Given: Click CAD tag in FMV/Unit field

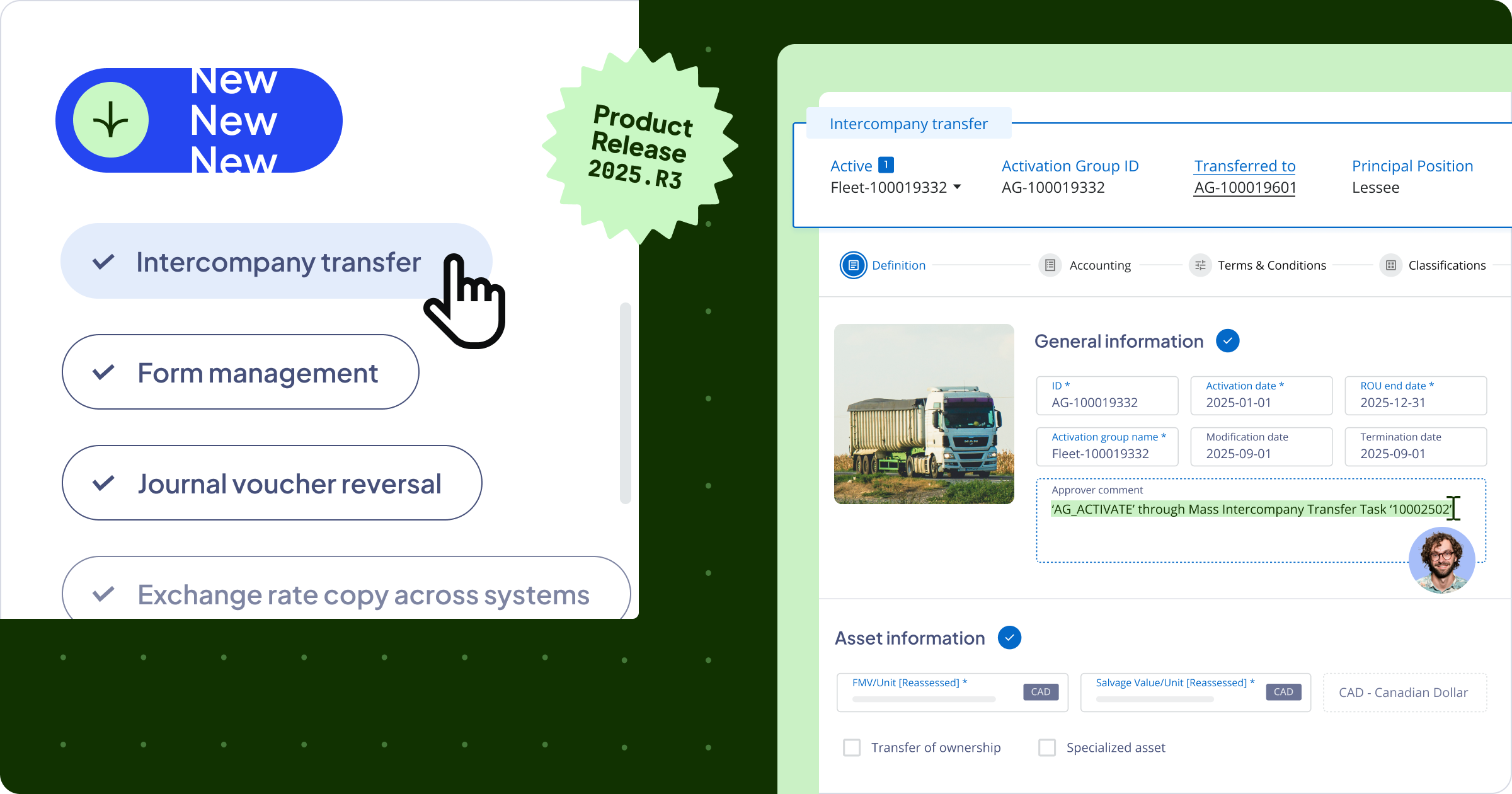Looking at the screenshot, I should 1040,692.
